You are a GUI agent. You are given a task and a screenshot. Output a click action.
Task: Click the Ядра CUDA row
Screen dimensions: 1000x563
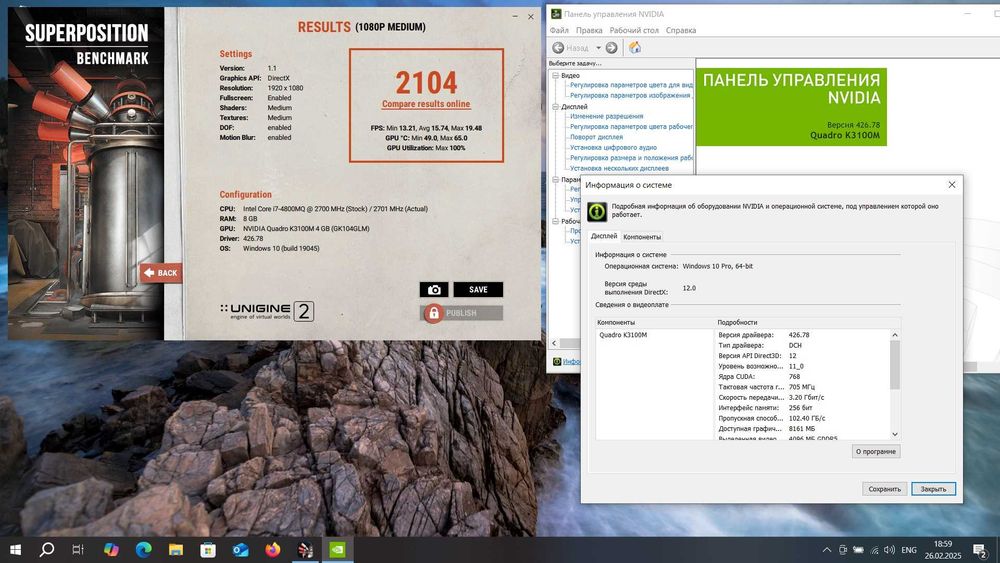click(804, 377)
